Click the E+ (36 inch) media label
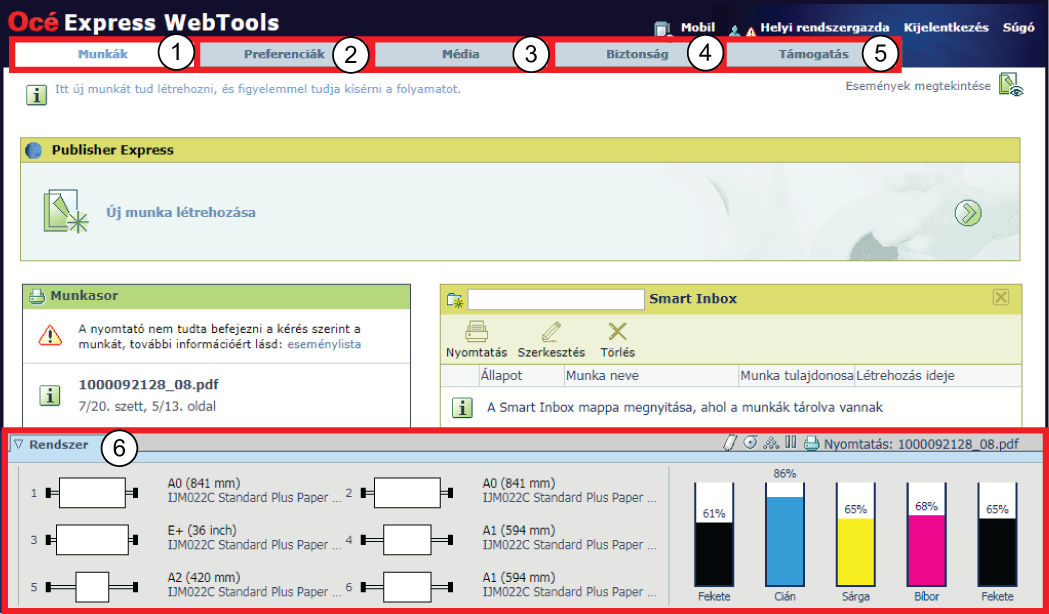This screenshot has width=1049, height=614. coord(202,530)
